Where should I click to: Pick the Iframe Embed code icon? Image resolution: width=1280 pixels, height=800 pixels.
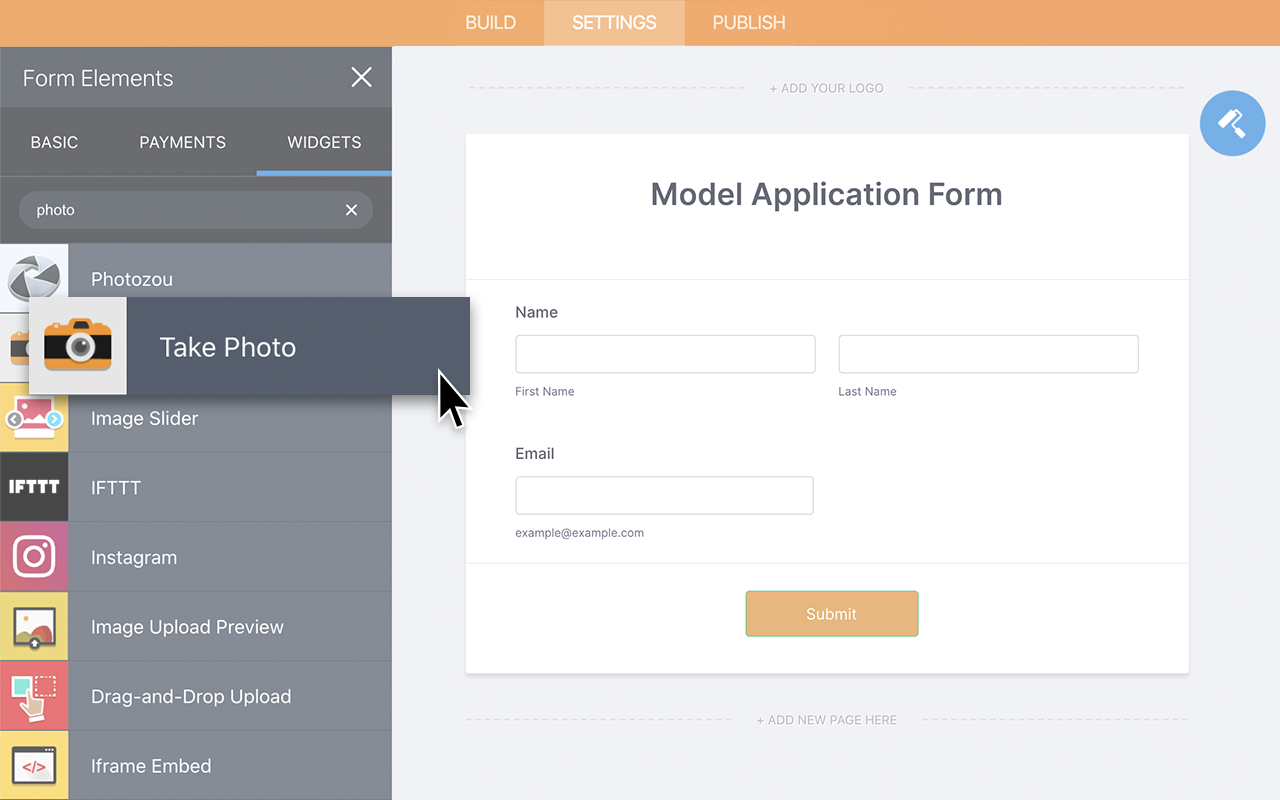(34, 766)
